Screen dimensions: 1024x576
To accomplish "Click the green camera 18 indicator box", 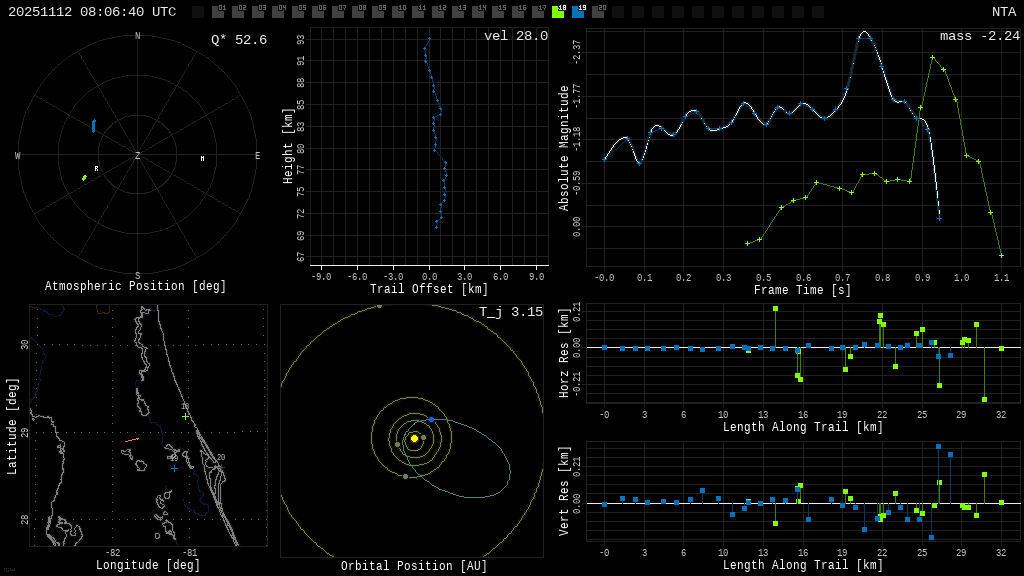I will 558,12.
